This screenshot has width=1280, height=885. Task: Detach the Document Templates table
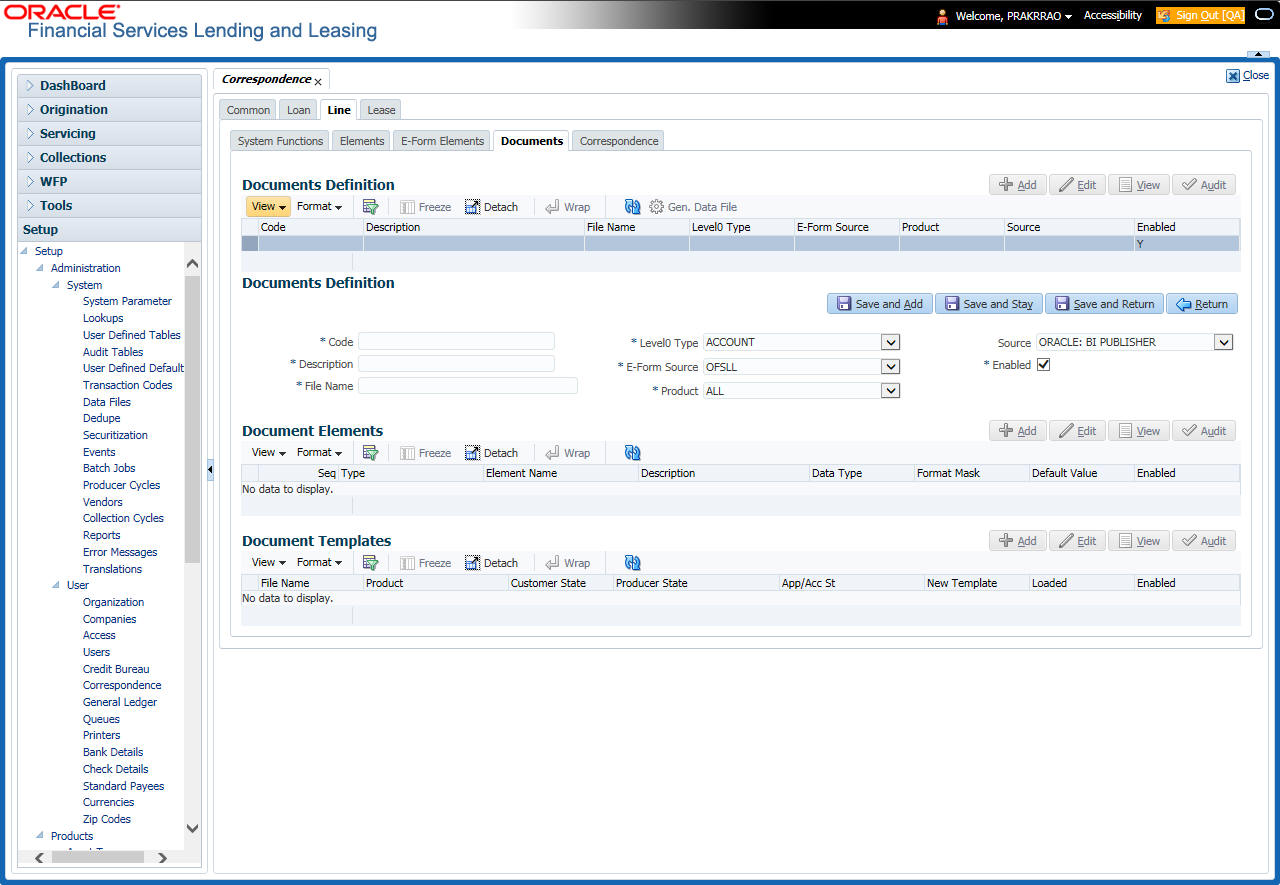pyautogui.click(x=491, y=563)
